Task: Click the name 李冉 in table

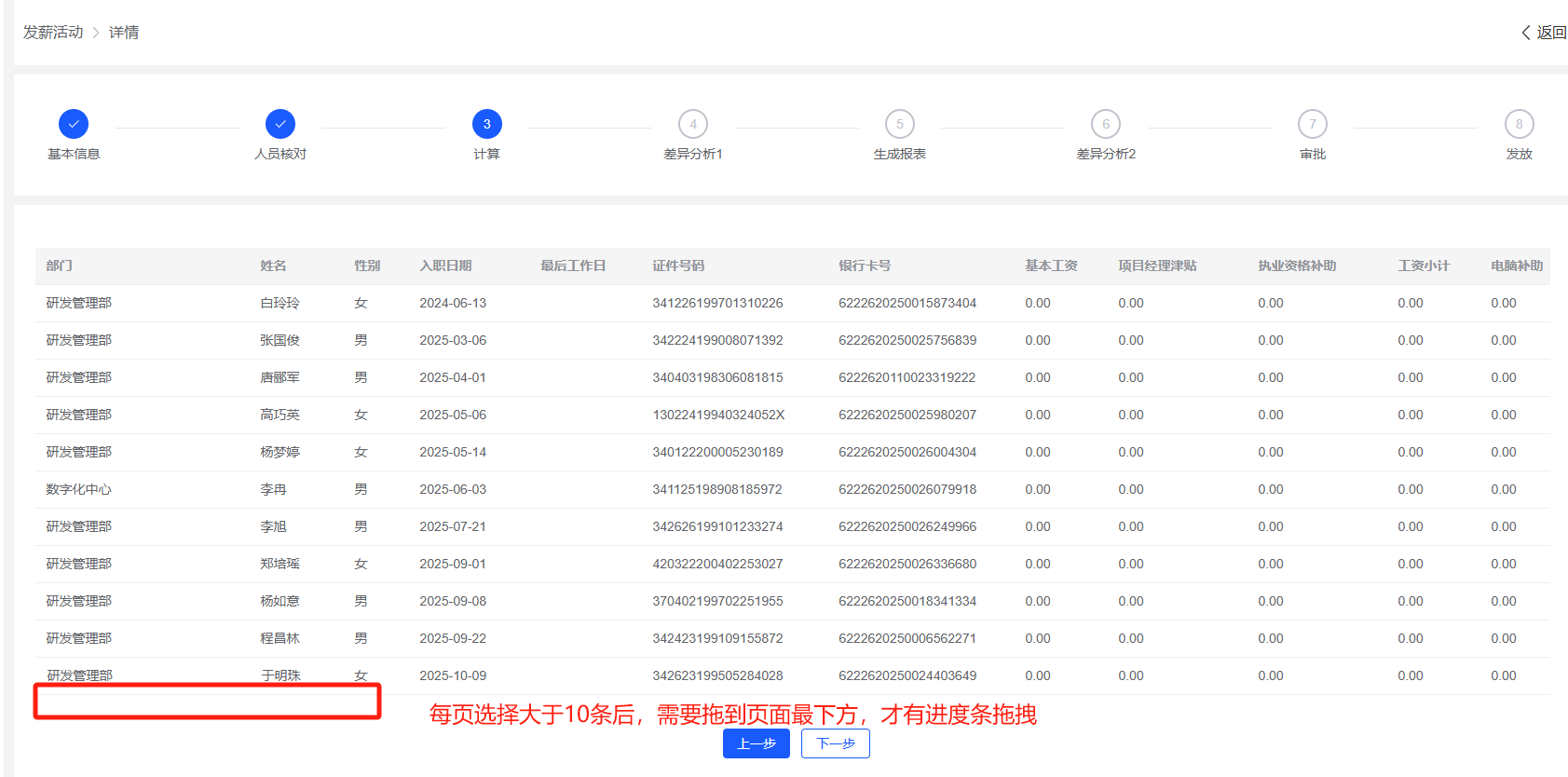Action: 273,490
